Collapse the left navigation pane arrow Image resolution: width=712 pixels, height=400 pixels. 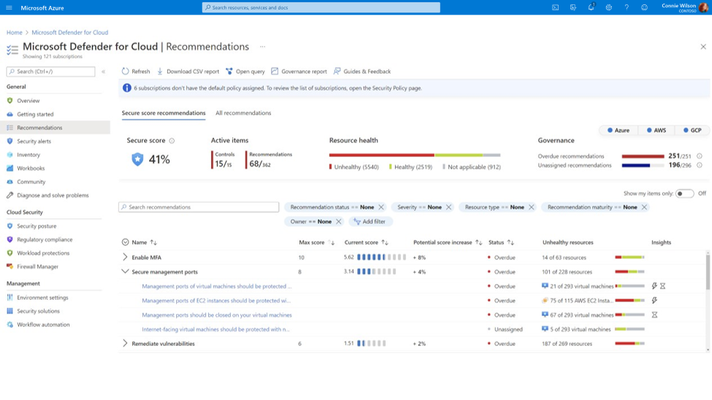[104, 72]
